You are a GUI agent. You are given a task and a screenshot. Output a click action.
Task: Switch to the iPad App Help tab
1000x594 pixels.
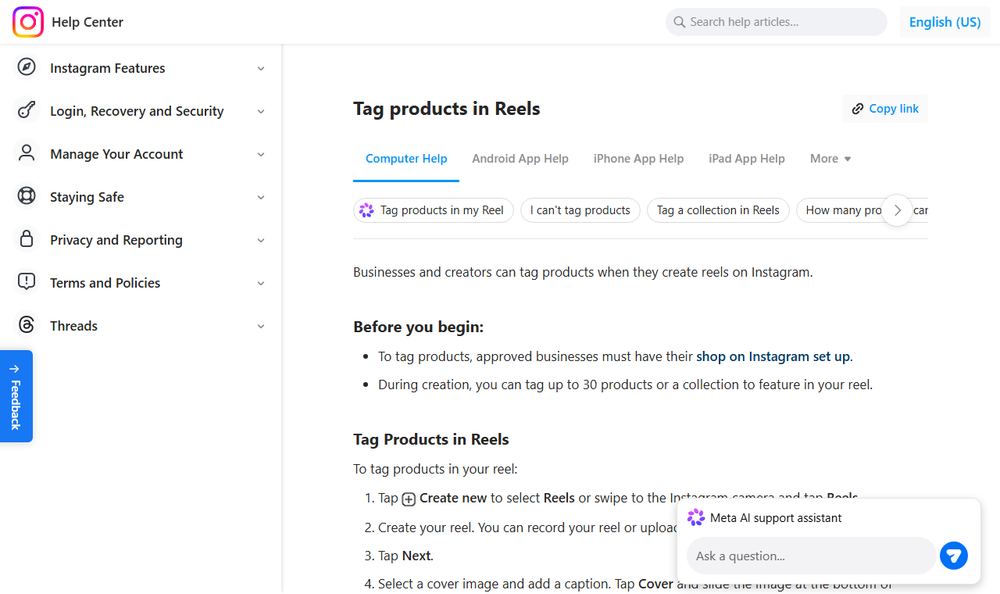coord(746,159)
